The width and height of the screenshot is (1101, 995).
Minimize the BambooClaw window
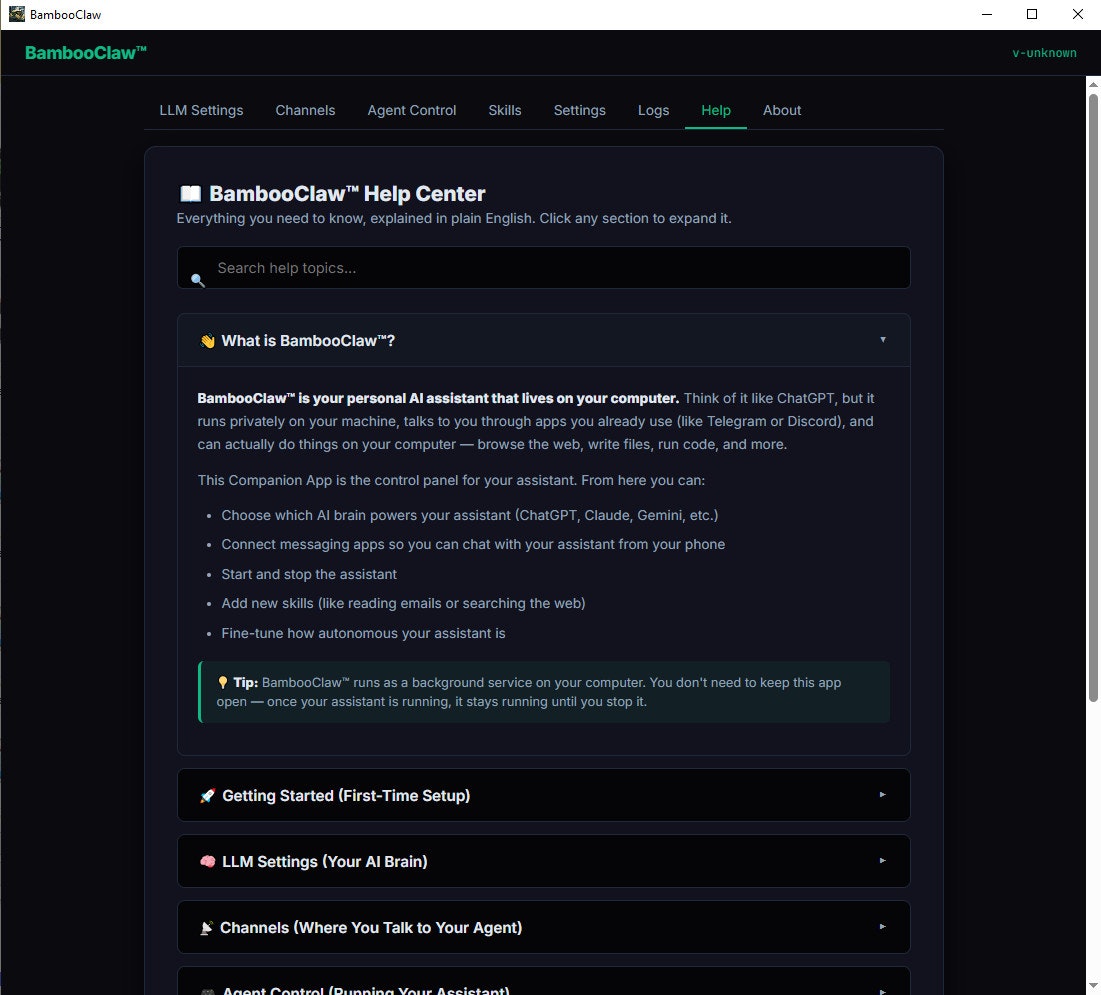tap(987, 14)
